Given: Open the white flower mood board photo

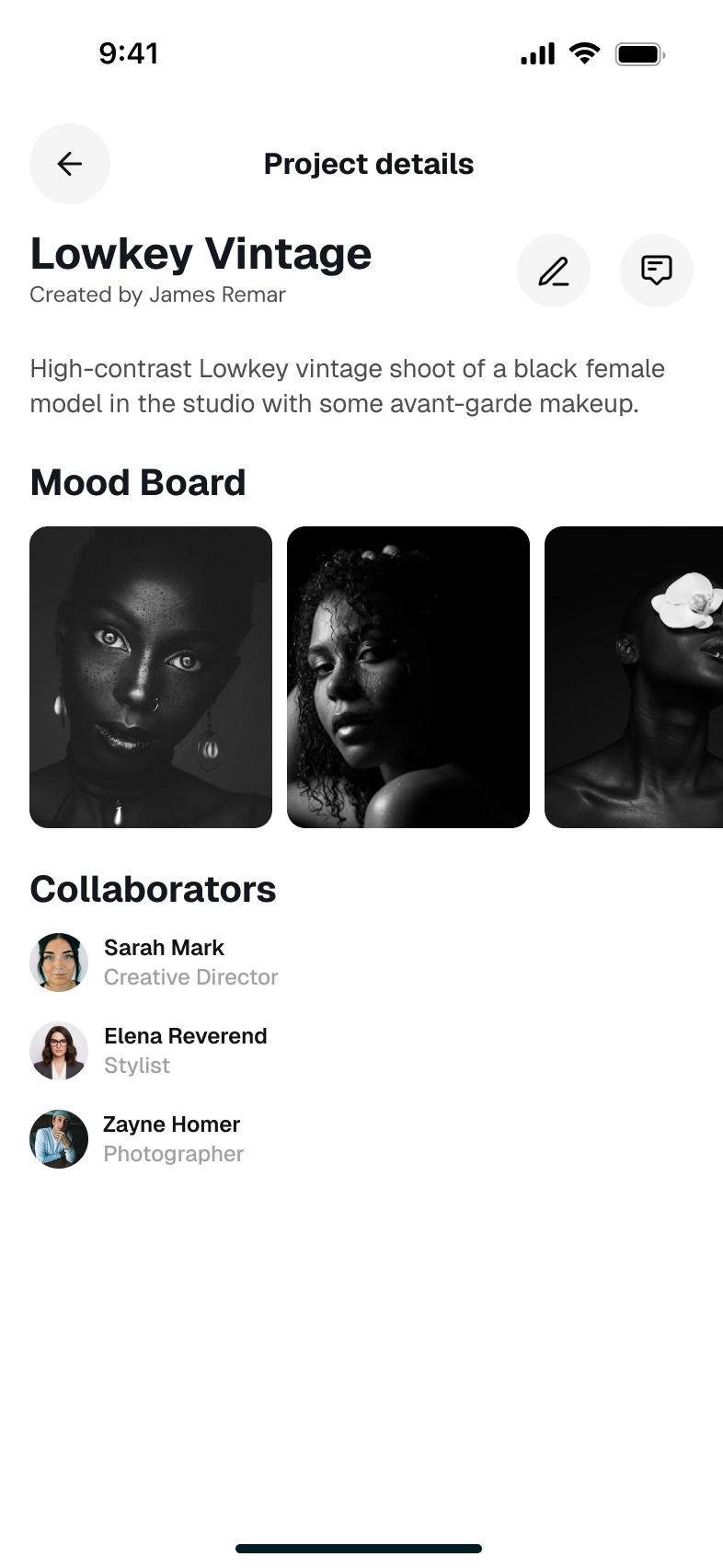Looking at the screenshot, I should [634, 677].
